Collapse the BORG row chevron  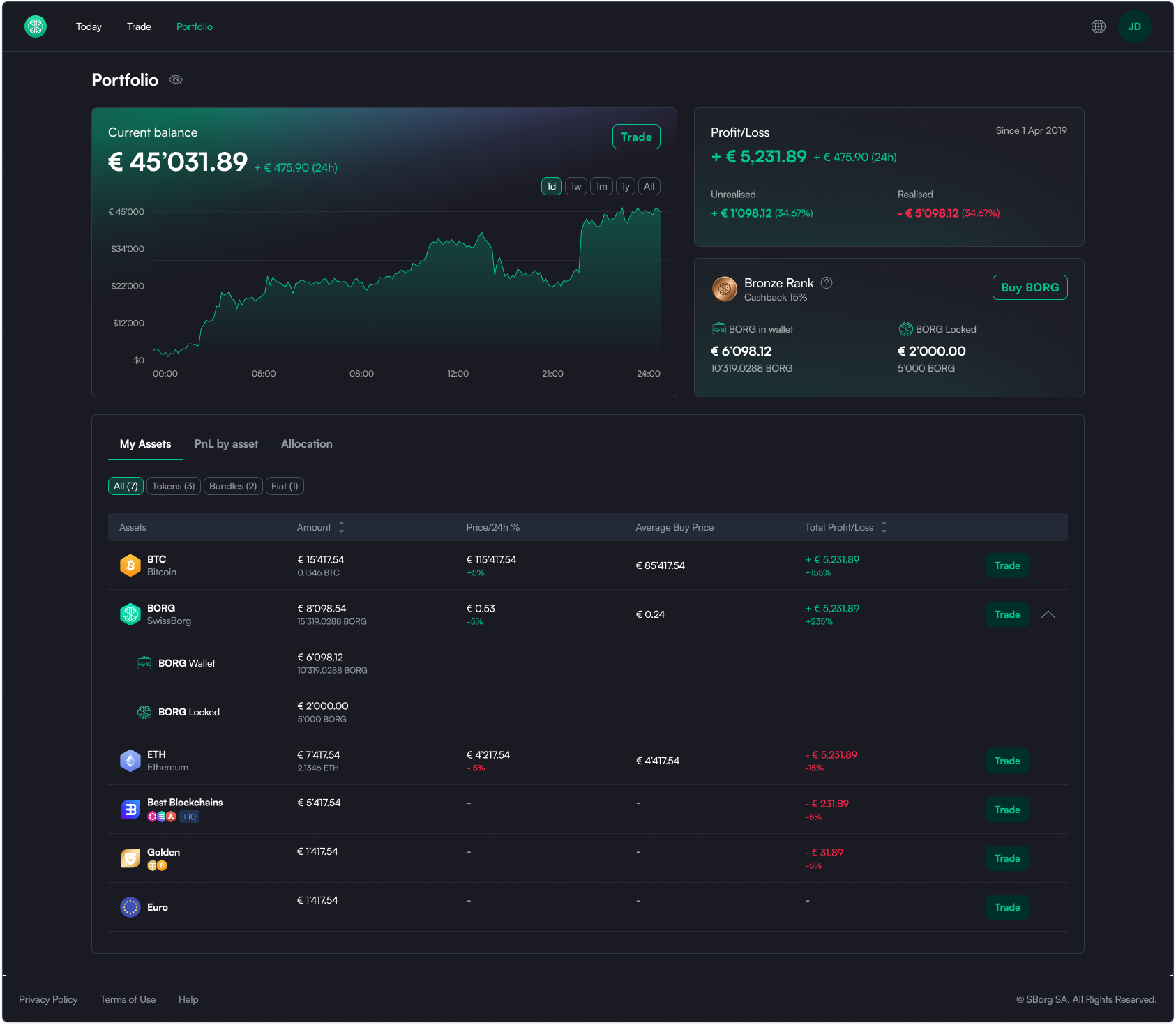coord(1048,614)
